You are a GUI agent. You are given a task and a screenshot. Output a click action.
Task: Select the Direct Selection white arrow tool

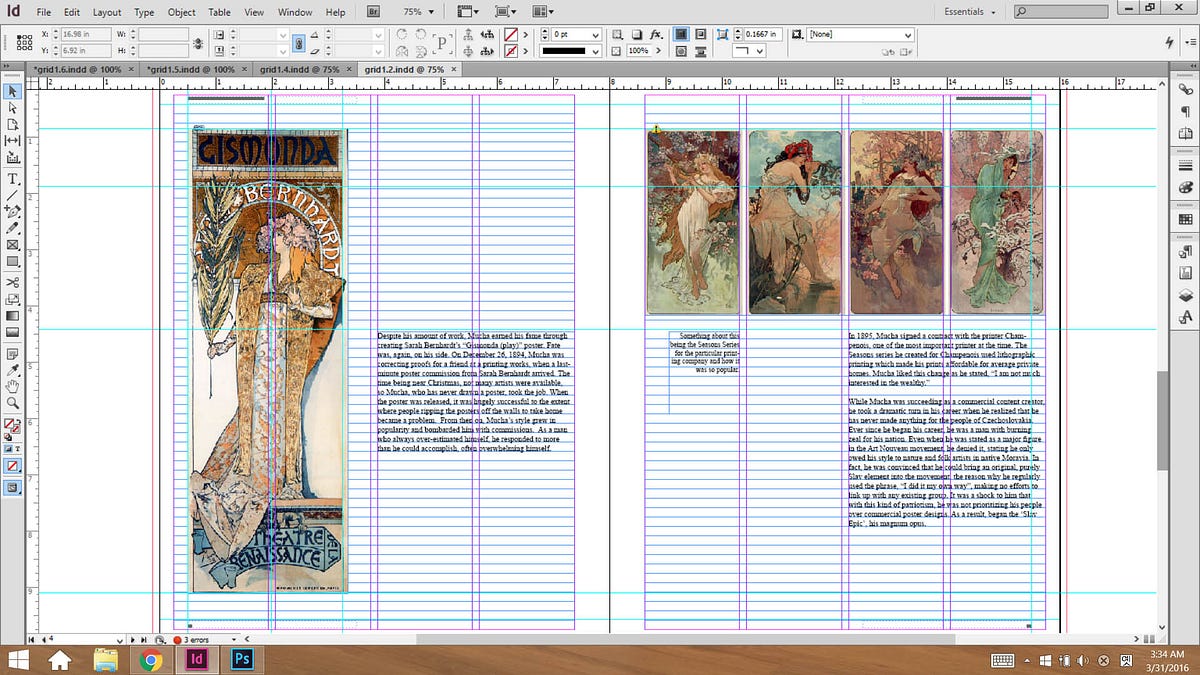(13, 107)
